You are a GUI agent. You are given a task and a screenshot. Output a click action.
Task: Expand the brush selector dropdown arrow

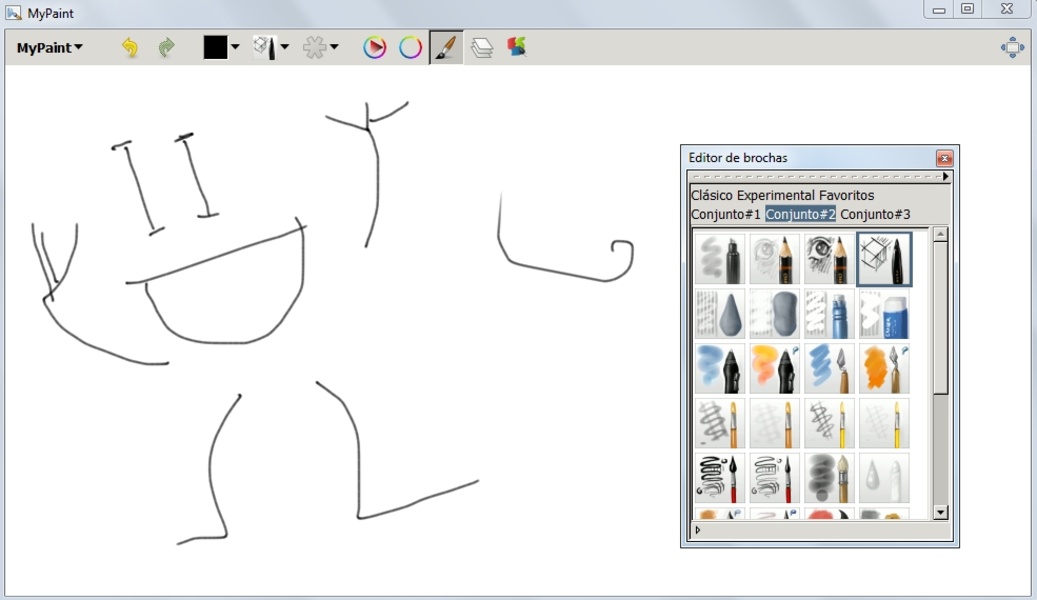pos(285,47)
